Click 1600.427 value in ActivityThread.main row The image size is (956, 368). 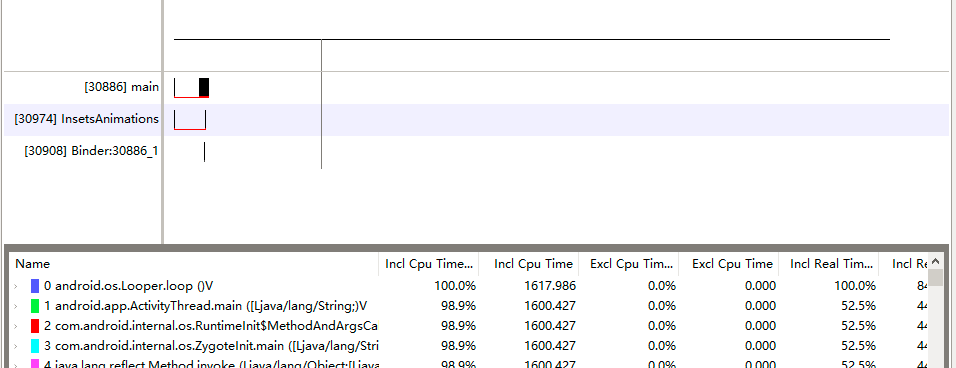coord(549,306)
